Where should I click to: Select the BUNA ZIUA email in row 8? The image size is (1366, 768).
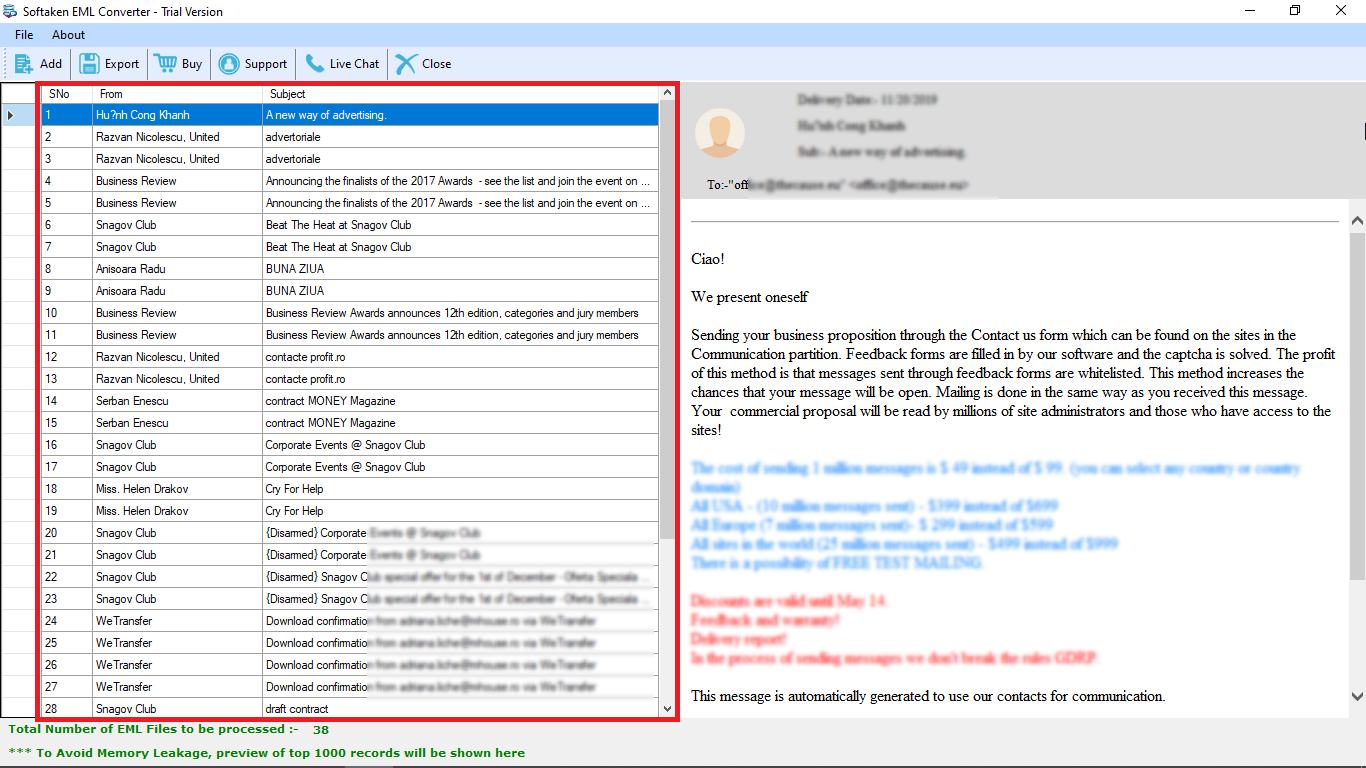pyautogui.click(x=294, y=269)
